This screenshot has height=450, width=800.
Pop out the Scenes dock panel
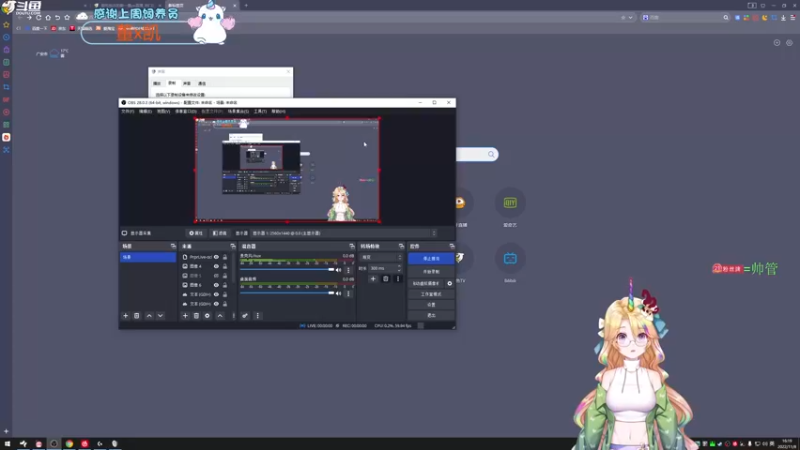[x=173, y=246]
